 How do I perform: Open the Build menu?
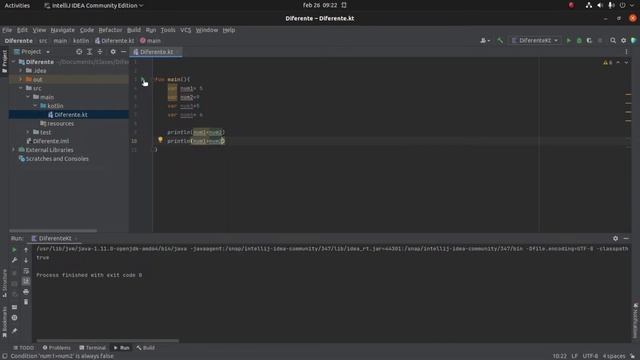tap(134, 30)
